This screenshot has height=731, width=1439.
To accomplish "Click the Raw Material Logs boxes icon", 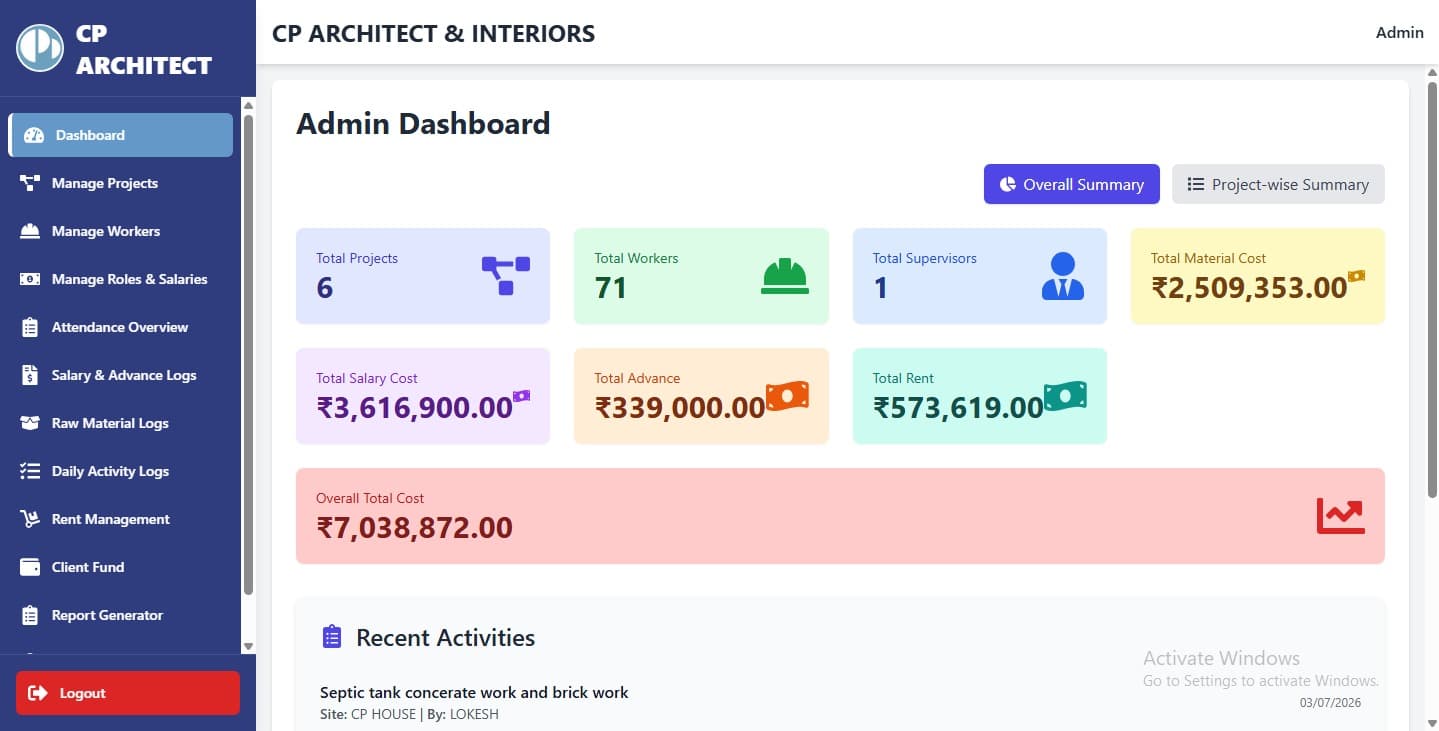I will pyautogui.click(x=30, y=423).
